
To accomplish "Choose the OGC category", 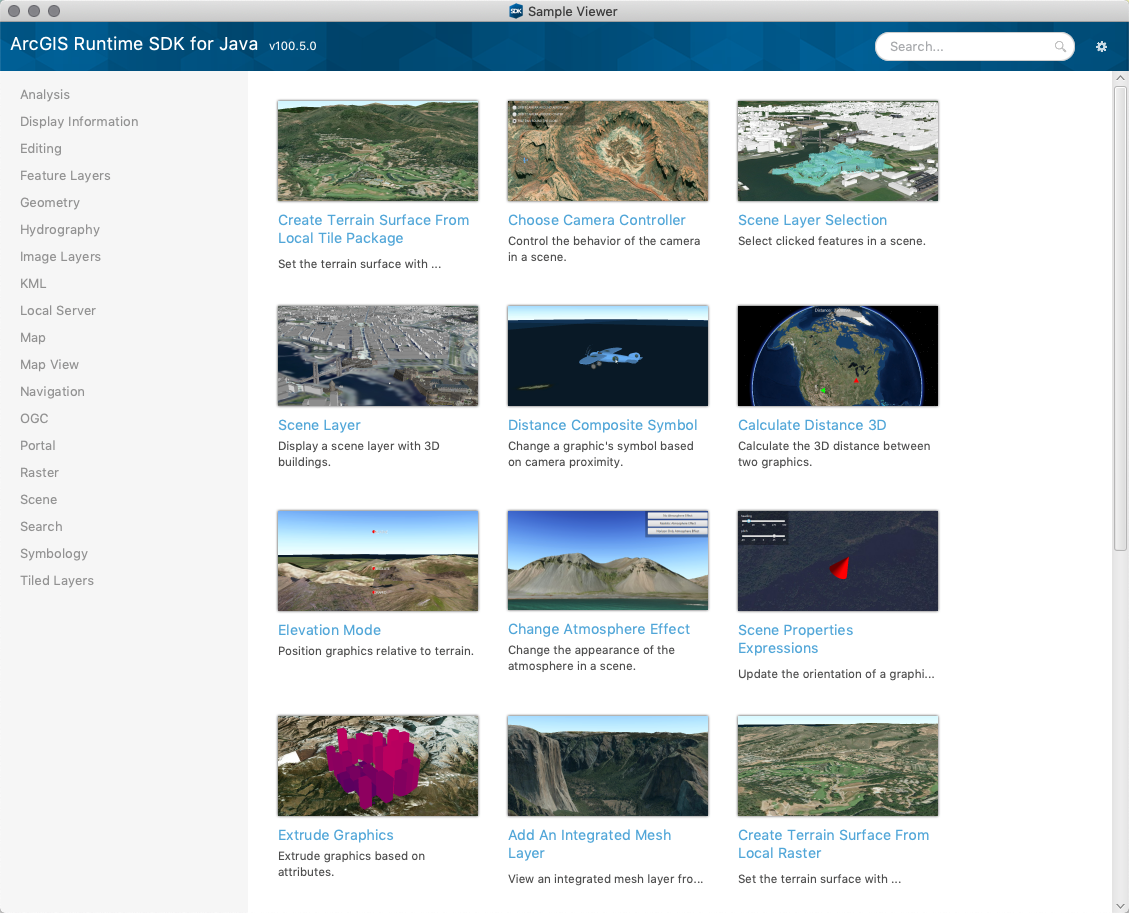I will tap(34, 418).
